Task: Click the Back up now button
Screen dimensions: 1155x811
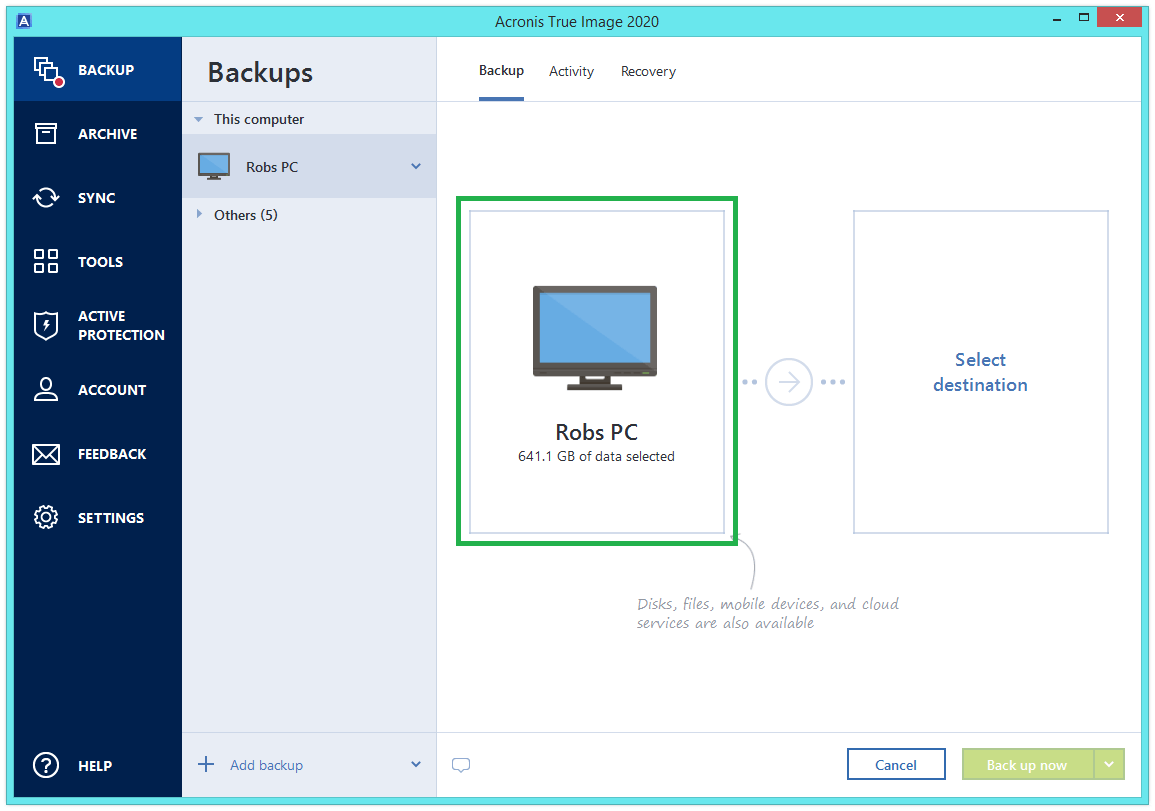Action: [x=1028, y=763]
